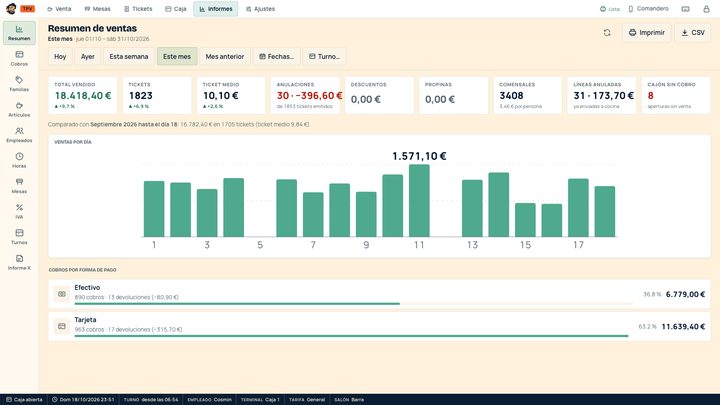Filter by Esta semana
This screenshot has height=405, width=720.
pyautogui.click(x=129, y=56)
